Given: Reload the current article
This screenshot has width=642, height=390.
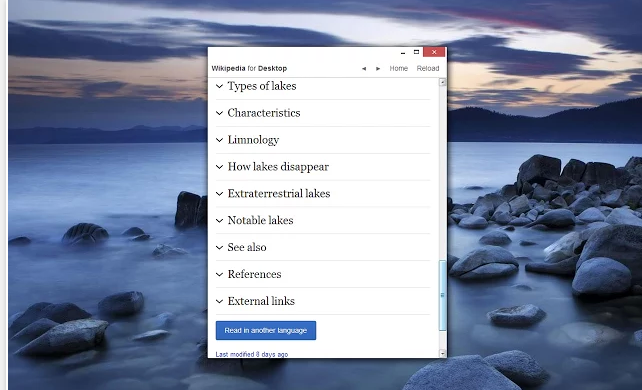Looking at the screenshot, I should 428,68.
